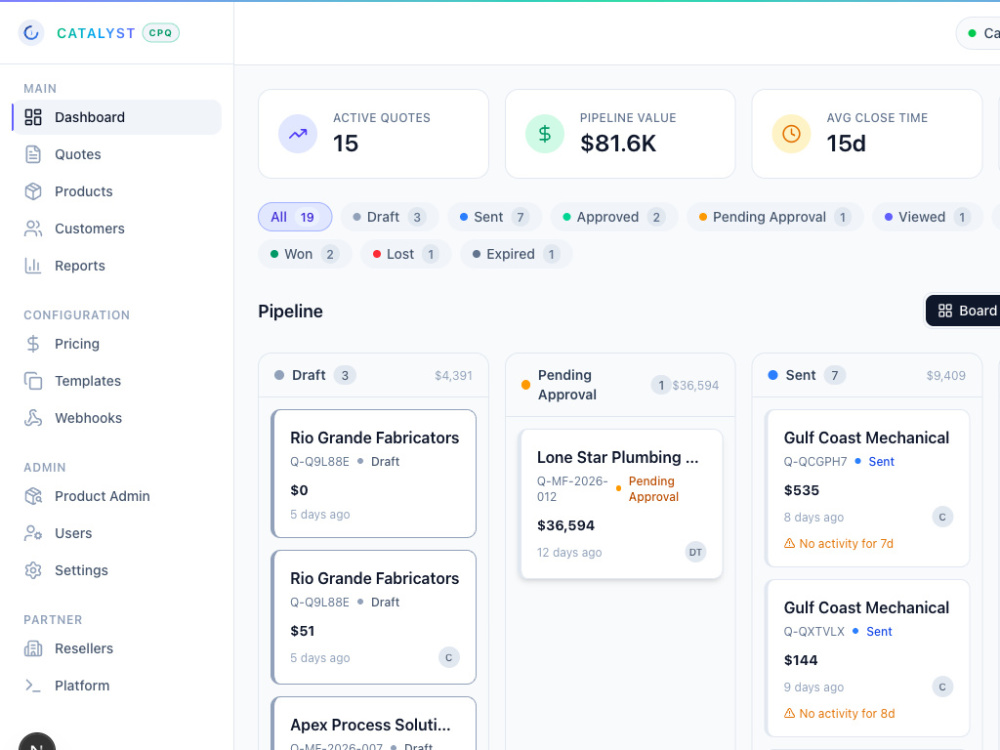Click the Sent column header

(867, 375)
